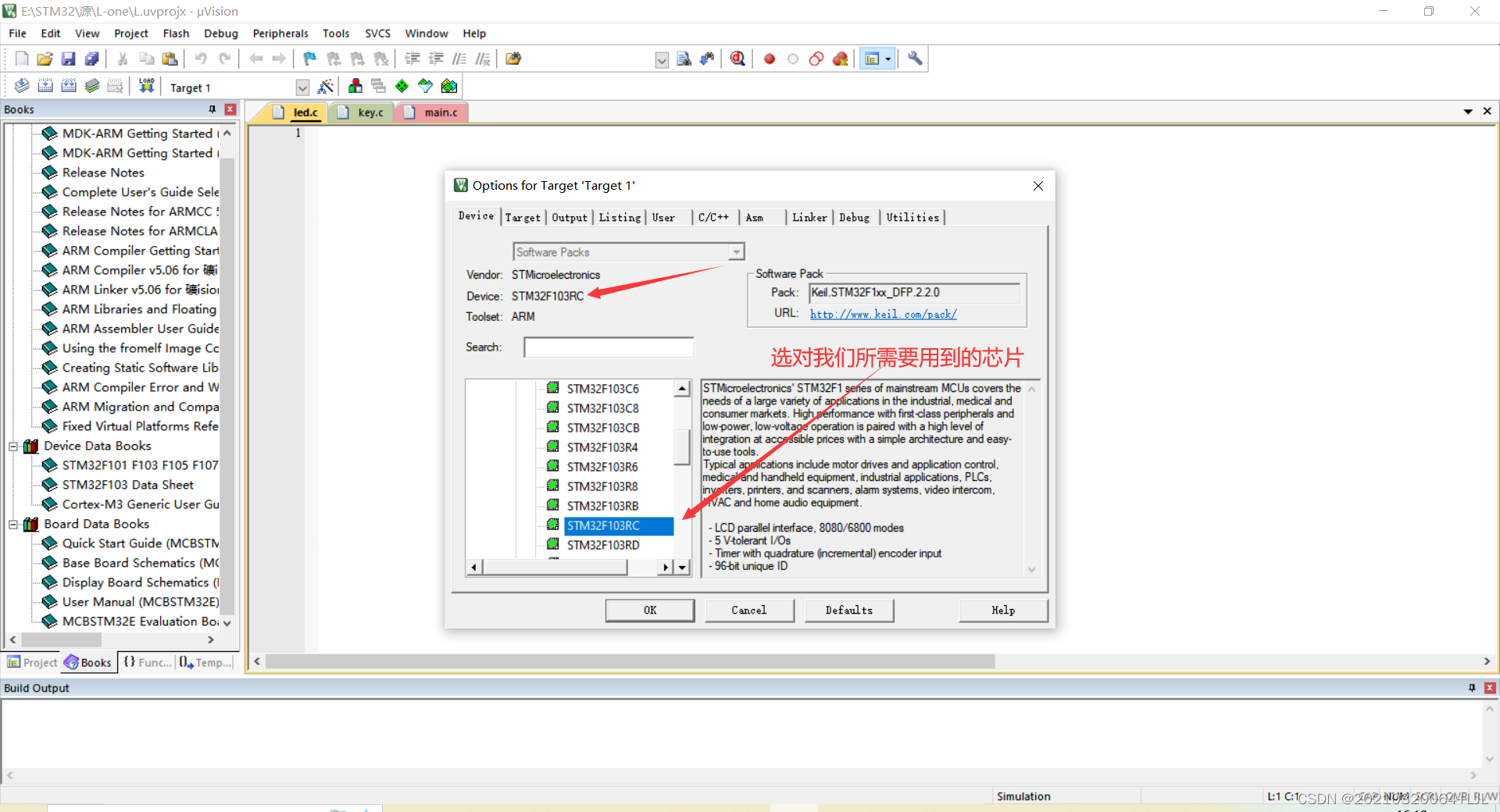The image size is (1500, 812).
Task: Open file with folder icon
Action: click(x=45, y=59)
